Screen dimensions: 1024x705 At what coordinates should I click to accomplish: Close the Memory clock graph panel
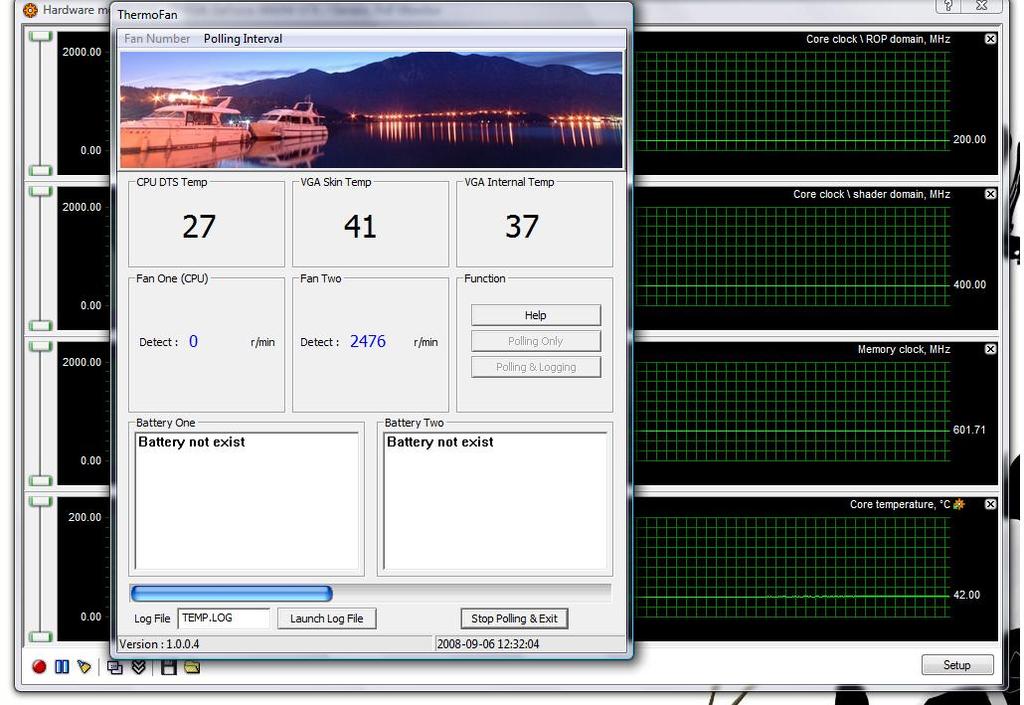pos(990,349)
